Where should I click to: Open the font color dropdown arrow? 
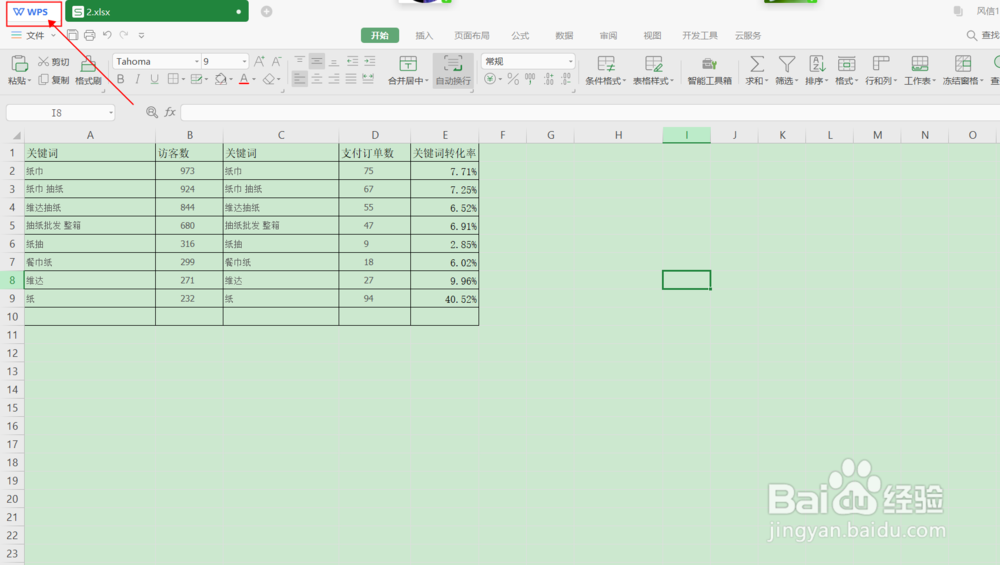pos(254,80)
